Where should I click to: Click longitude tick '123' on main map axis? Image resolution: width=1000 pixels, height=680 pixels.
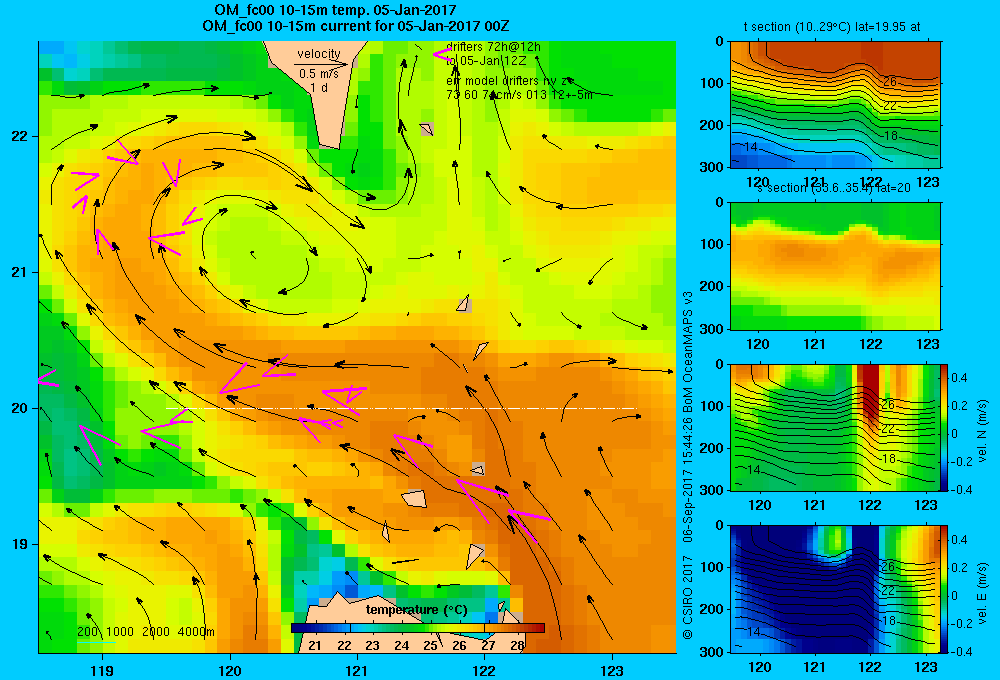click(x=612, y=670)
